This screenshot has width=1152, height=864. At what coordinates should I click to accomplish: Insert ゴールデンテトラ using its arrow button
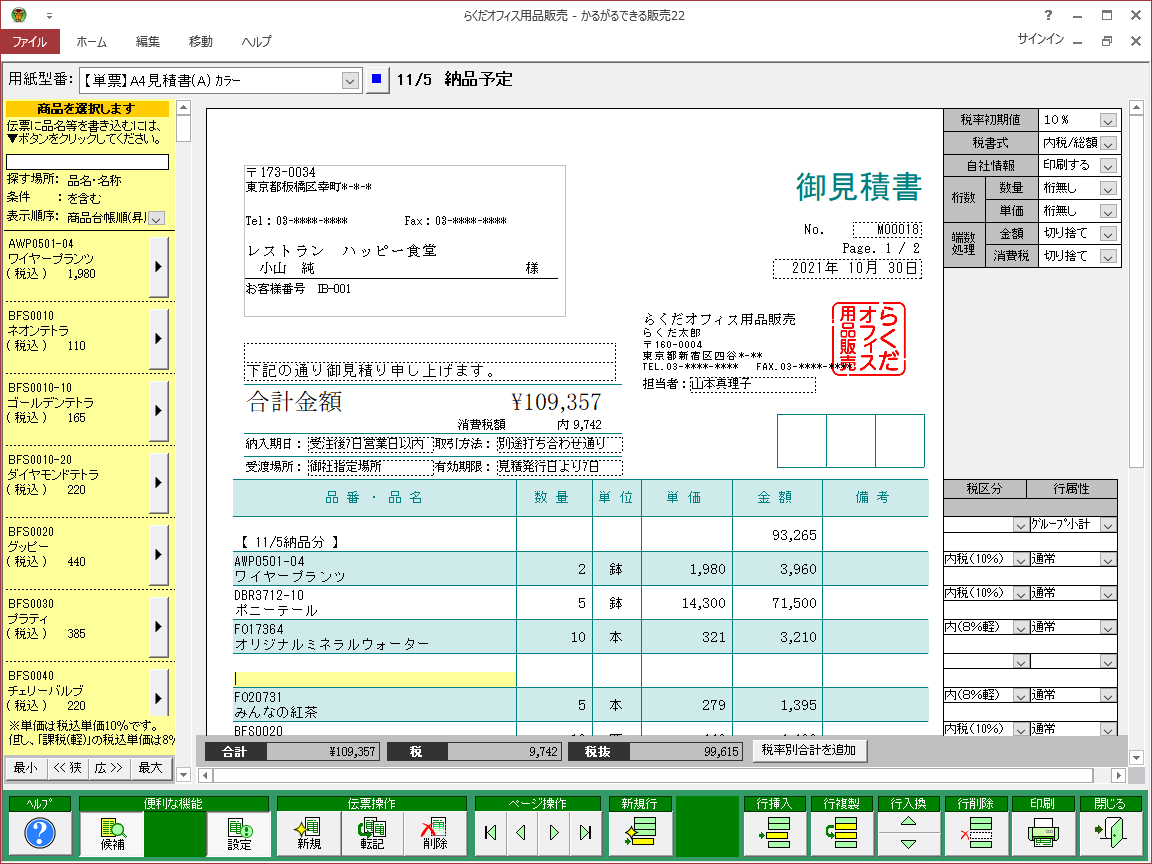[x=158, y=411]
